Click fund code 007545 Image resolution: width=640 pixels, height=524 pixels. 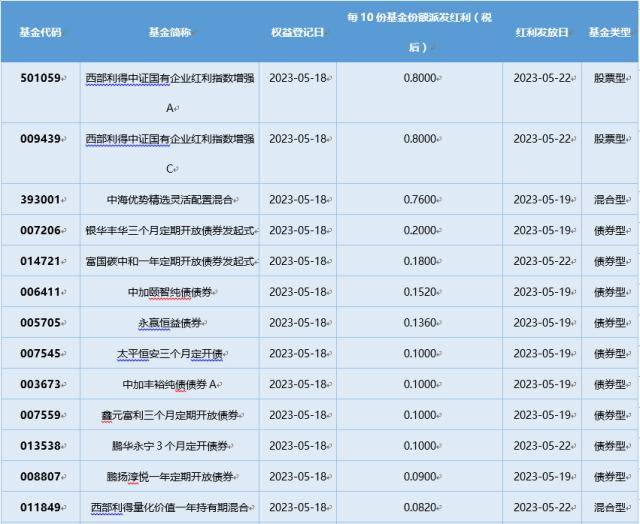[x=39, y=353]
